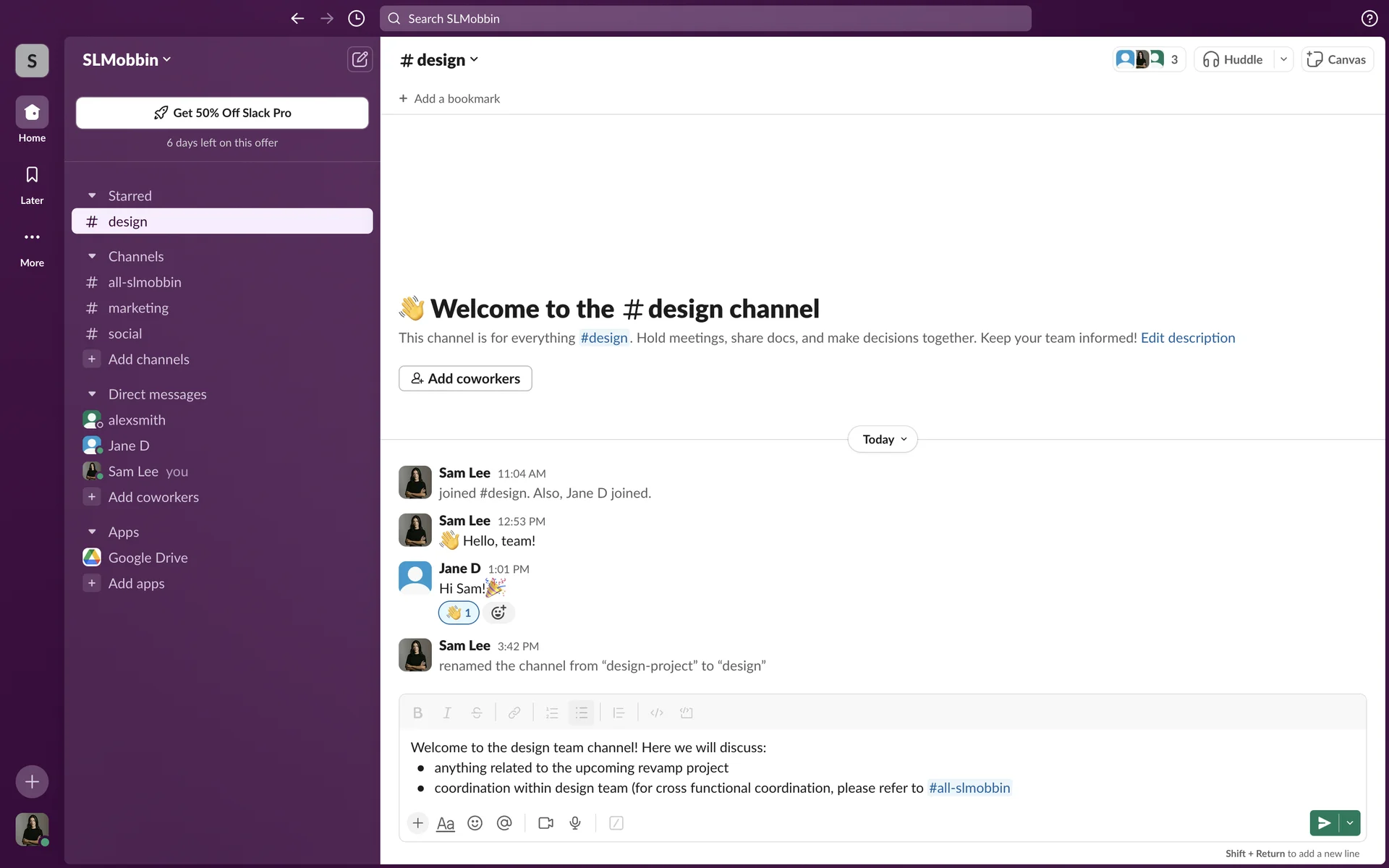Send the message with green arrow
The image size is (1389, 868).
1324,823
